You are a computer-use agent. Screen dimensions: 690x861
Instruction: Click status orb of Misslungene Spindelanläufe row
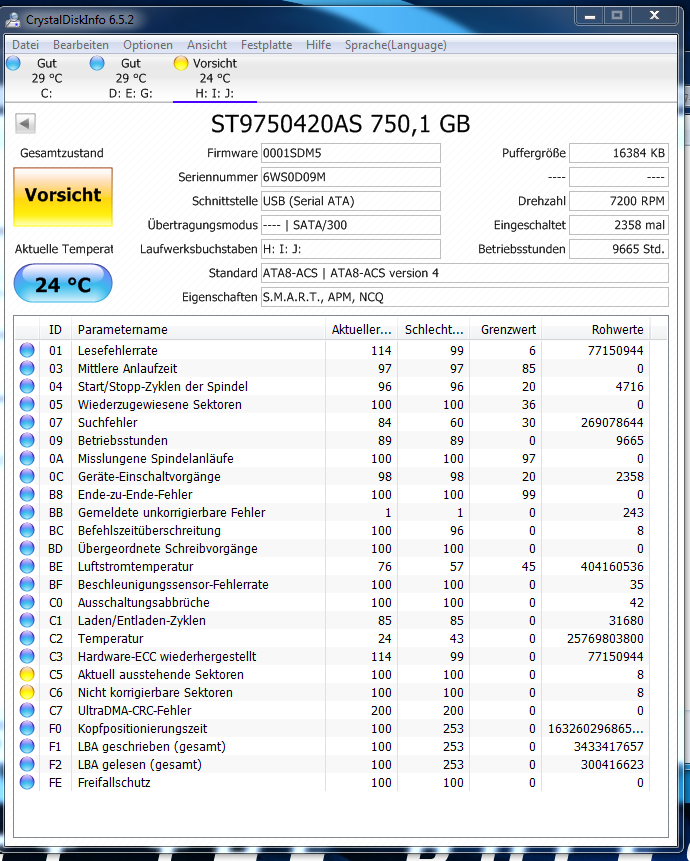27,458
